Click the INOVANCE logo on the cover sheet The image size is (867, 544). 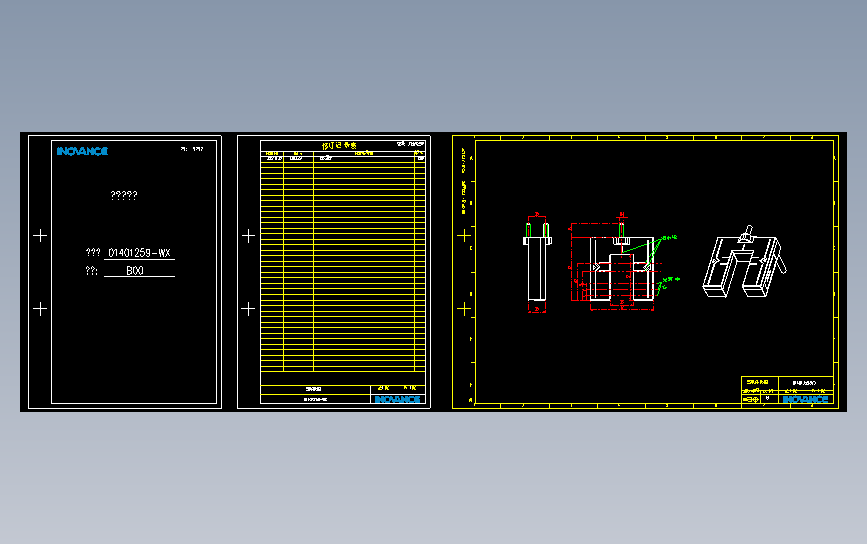click(x=82, y=151)
